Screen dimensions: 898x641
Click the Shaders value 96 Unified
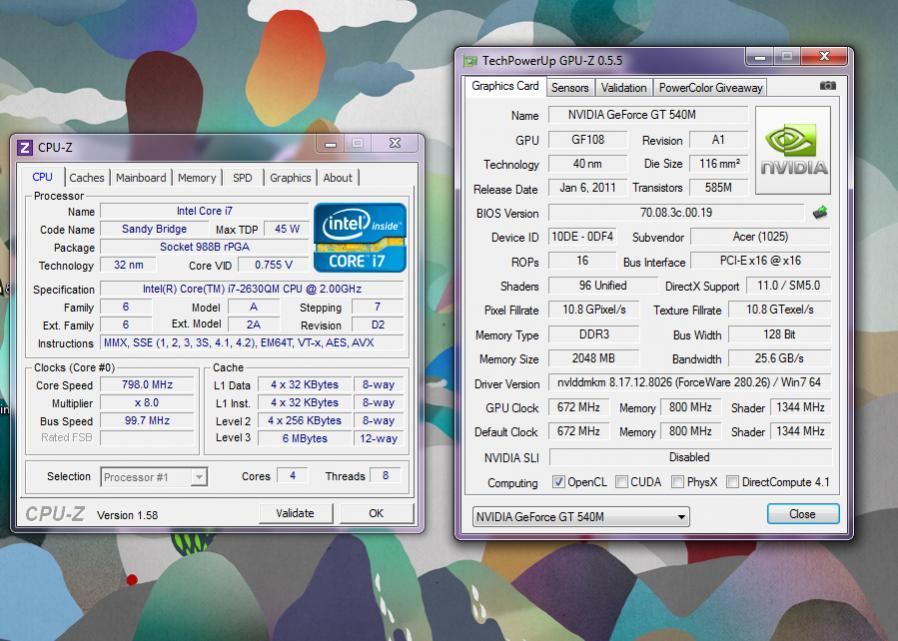[x=602, y=285]
